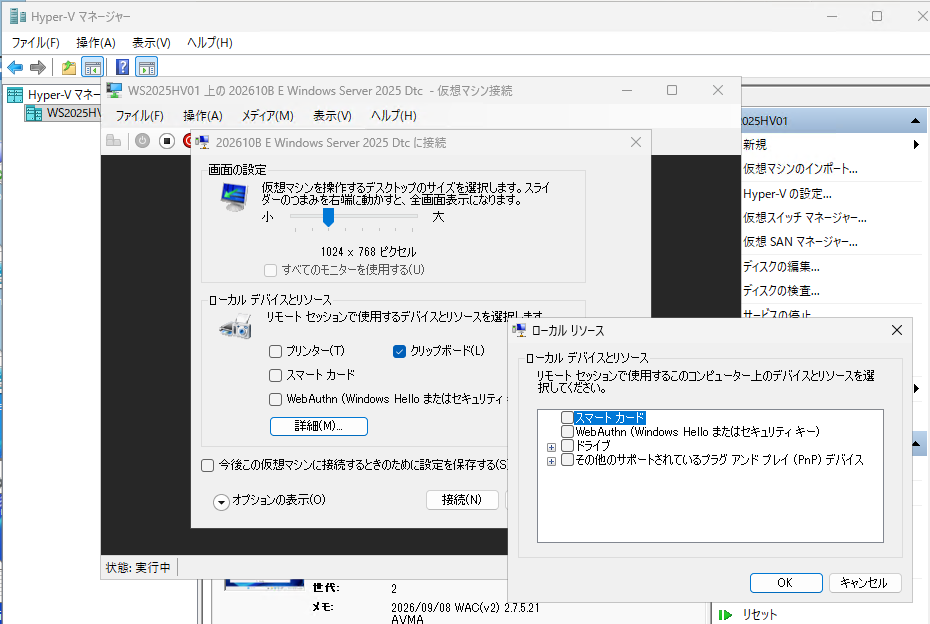Collapse the 025HV01 actions section header arrow
This screenshot has height=624, width=930.
[915, 121]
